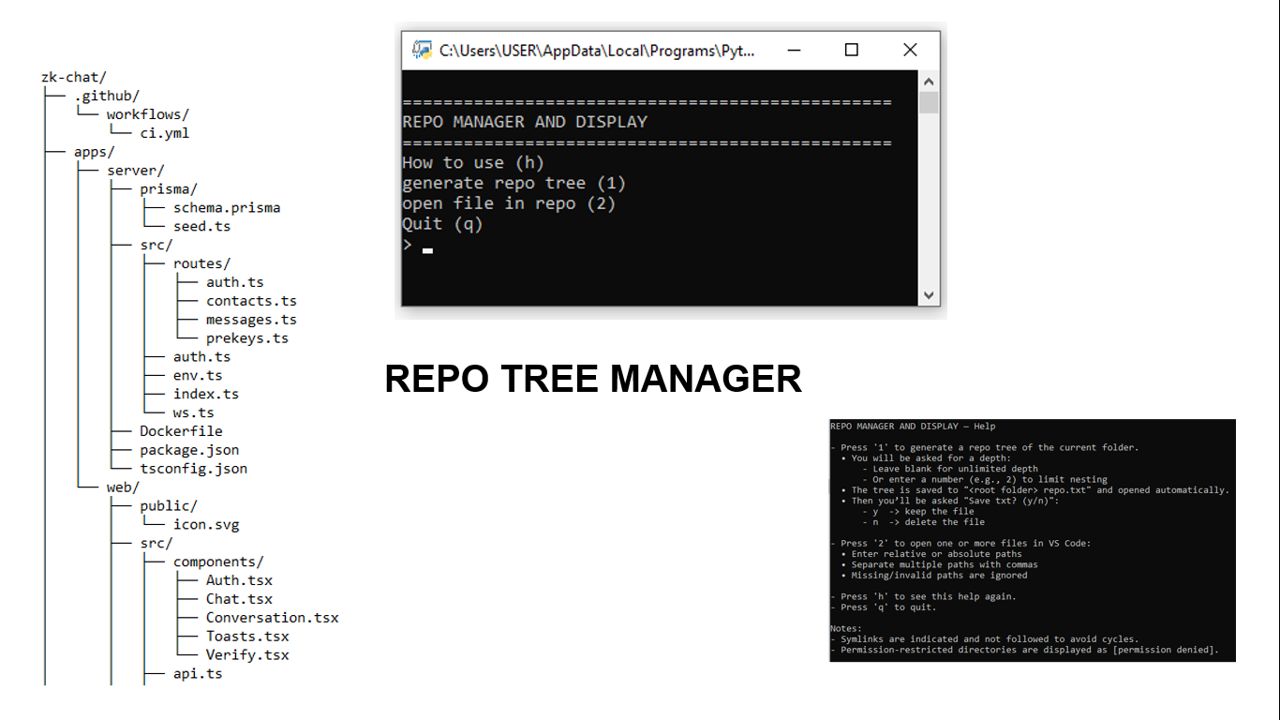The image size is (1280, 720).
Task: Select Toasts.tsx in the tree
Action: (248, 637)
